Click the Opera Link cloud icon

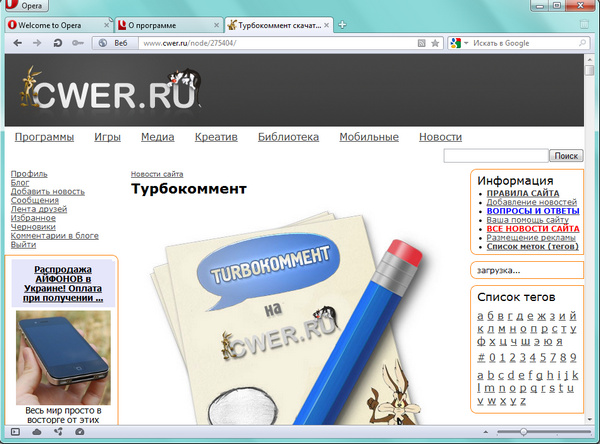37,431
